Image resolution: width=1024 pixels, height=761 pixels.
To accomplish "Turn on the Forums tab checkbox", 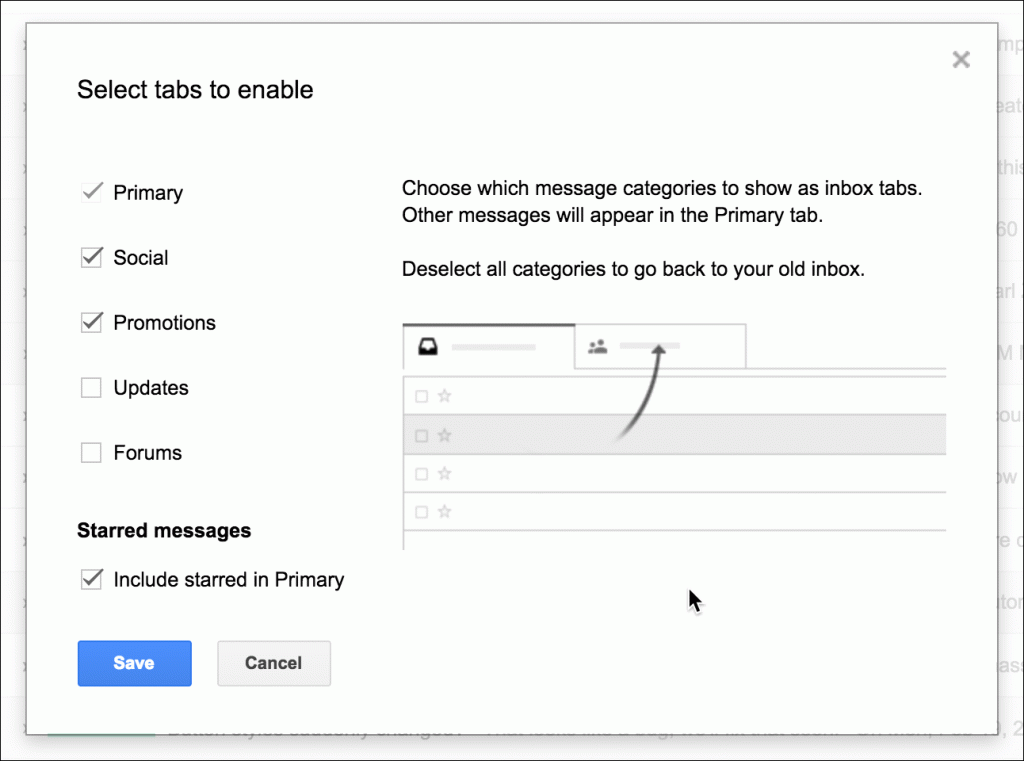I will 91,453.
